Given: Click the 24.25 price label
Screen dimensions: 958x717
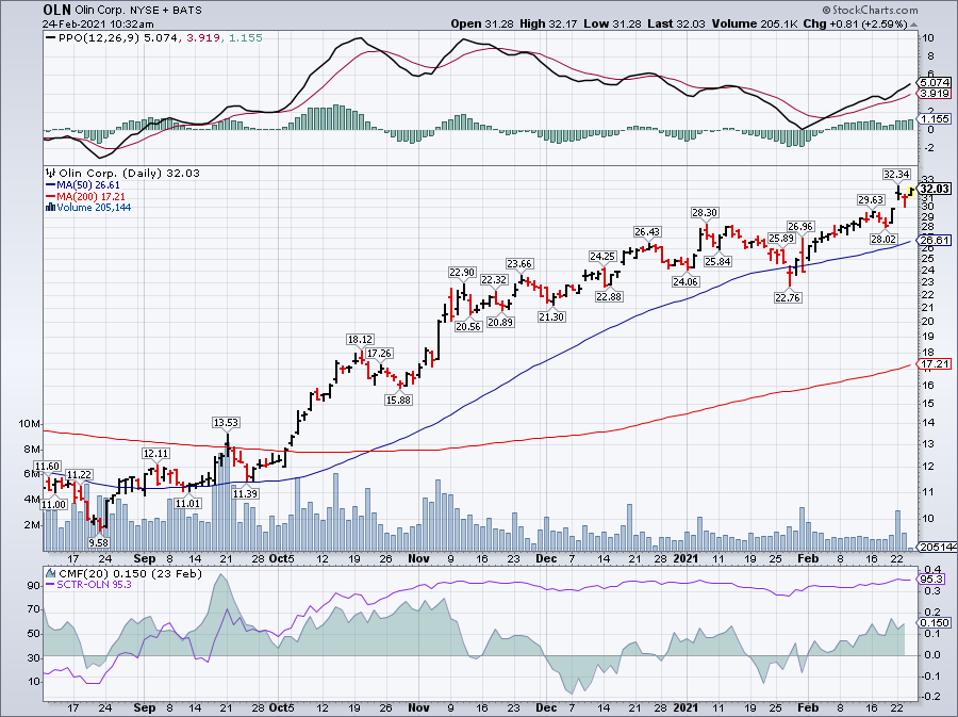Looking at the screenshot, I should click(x=602, y=257).
